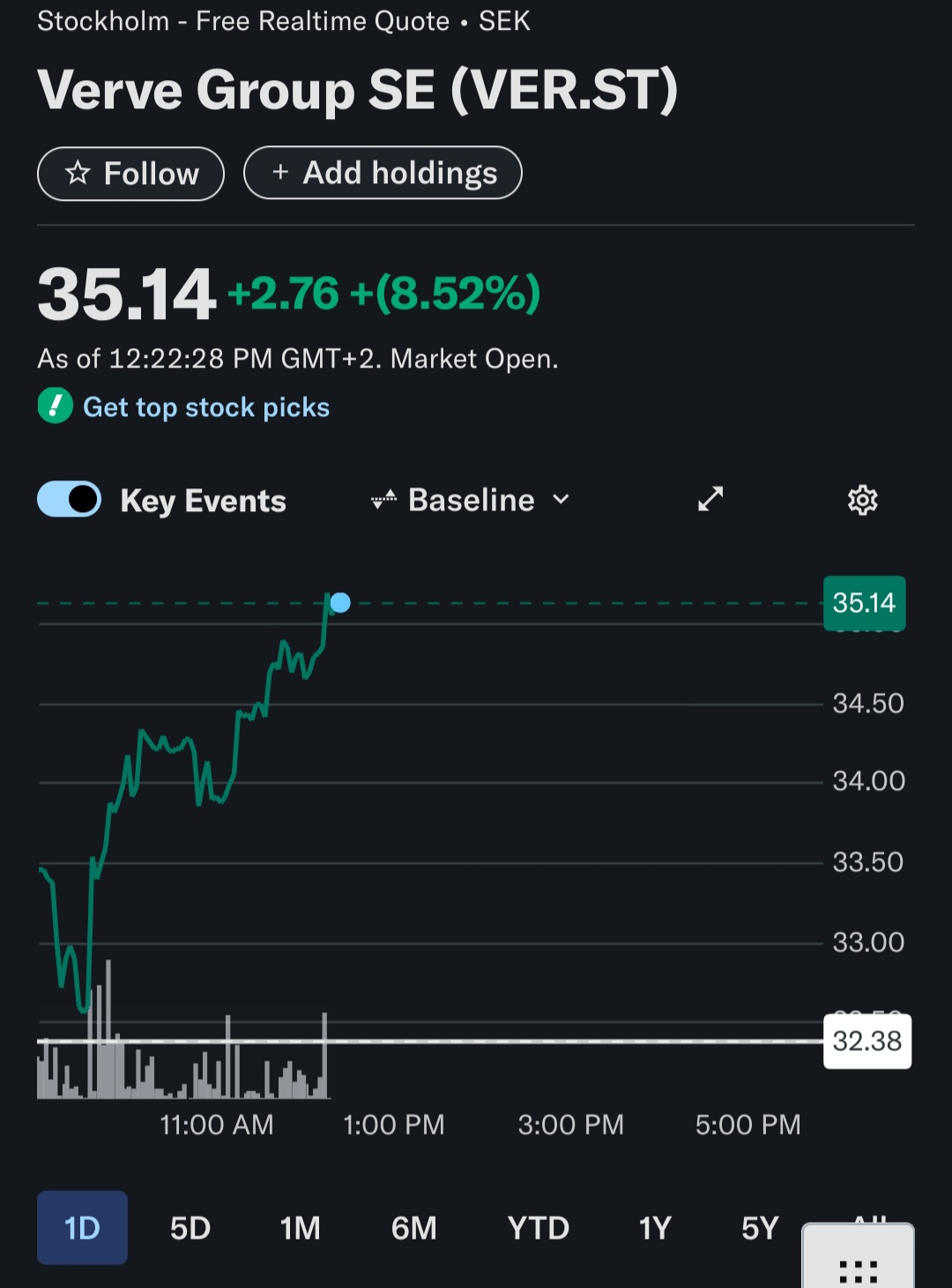Screen dimensions: 952x1288
Task: Click the 34.50 price axis label
Action: 868,704
